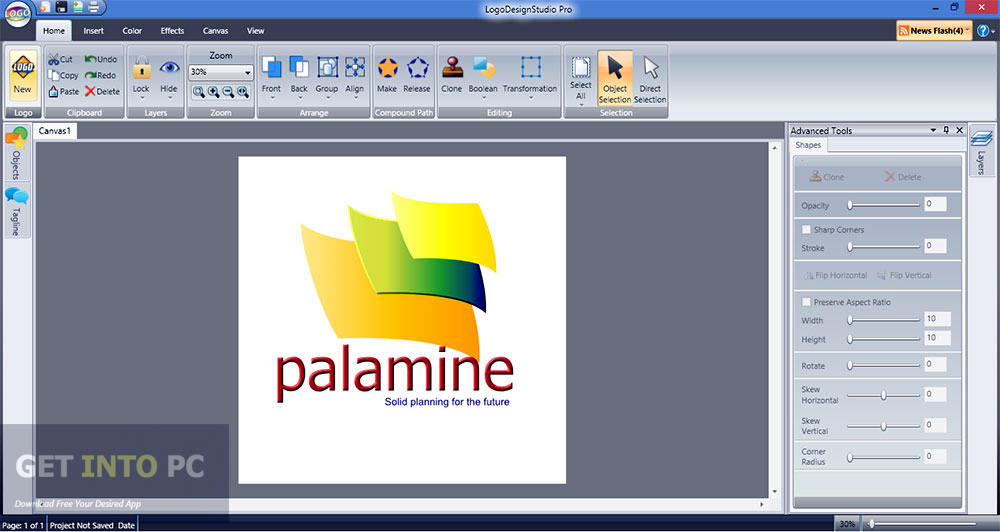Image resolution: width=1000 pixels, height=532 pixels.
Task: Click the Select All icon
Action: [x=581, y=67]
